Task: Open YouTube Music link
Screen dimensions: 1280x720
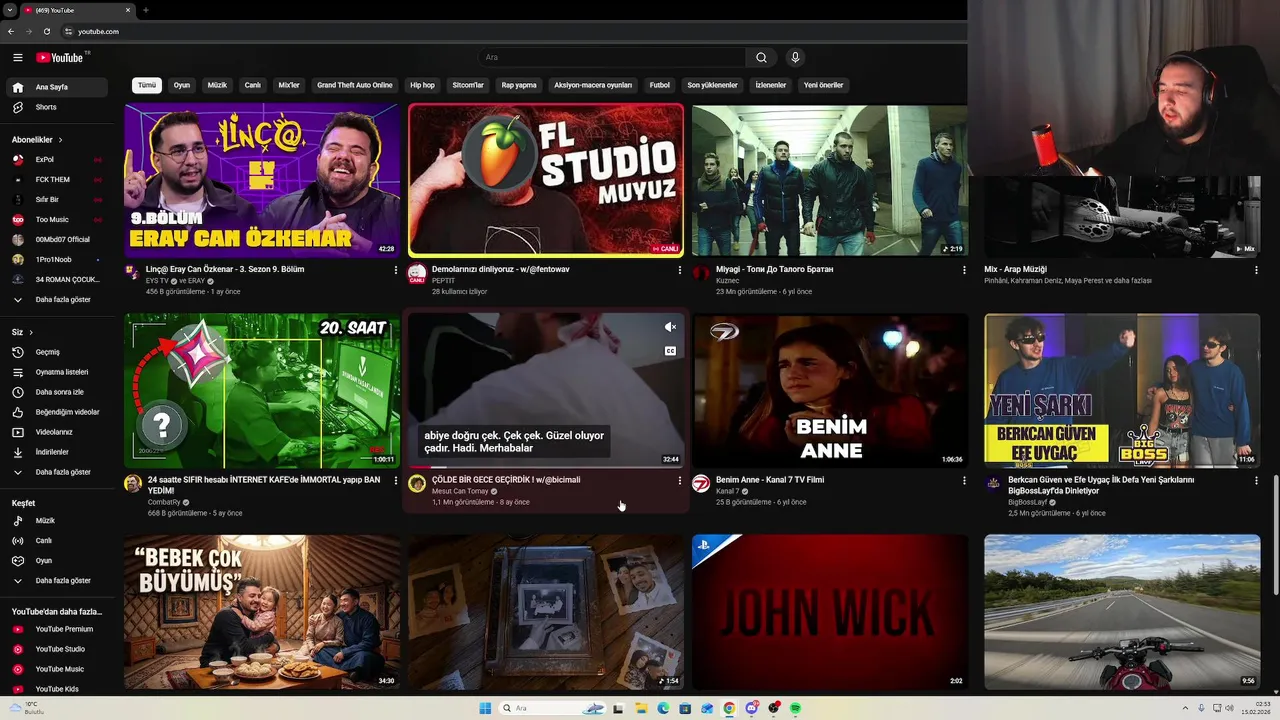Action: pos(56,669)
